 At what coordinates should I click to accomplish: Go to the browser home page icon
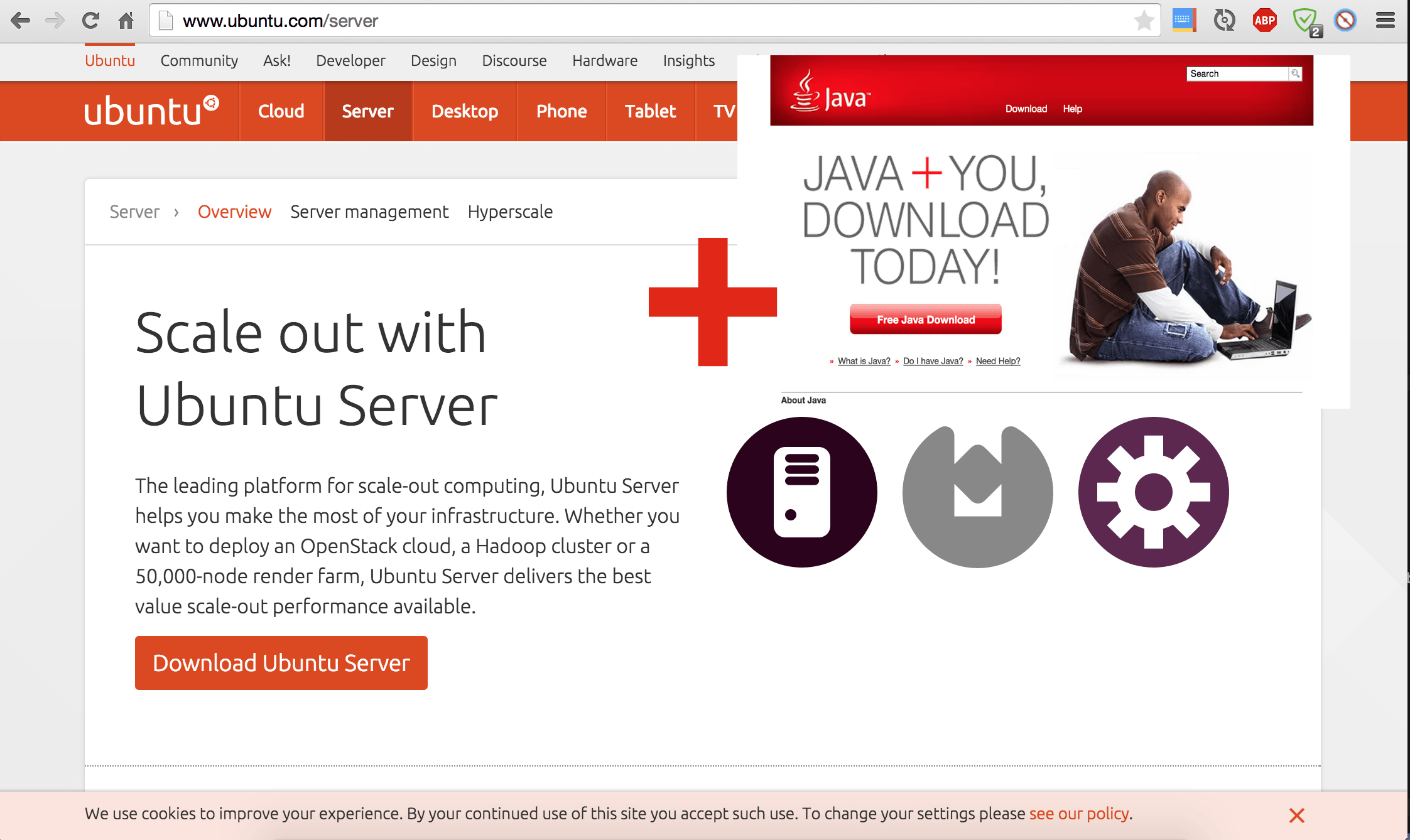point(126,21)
